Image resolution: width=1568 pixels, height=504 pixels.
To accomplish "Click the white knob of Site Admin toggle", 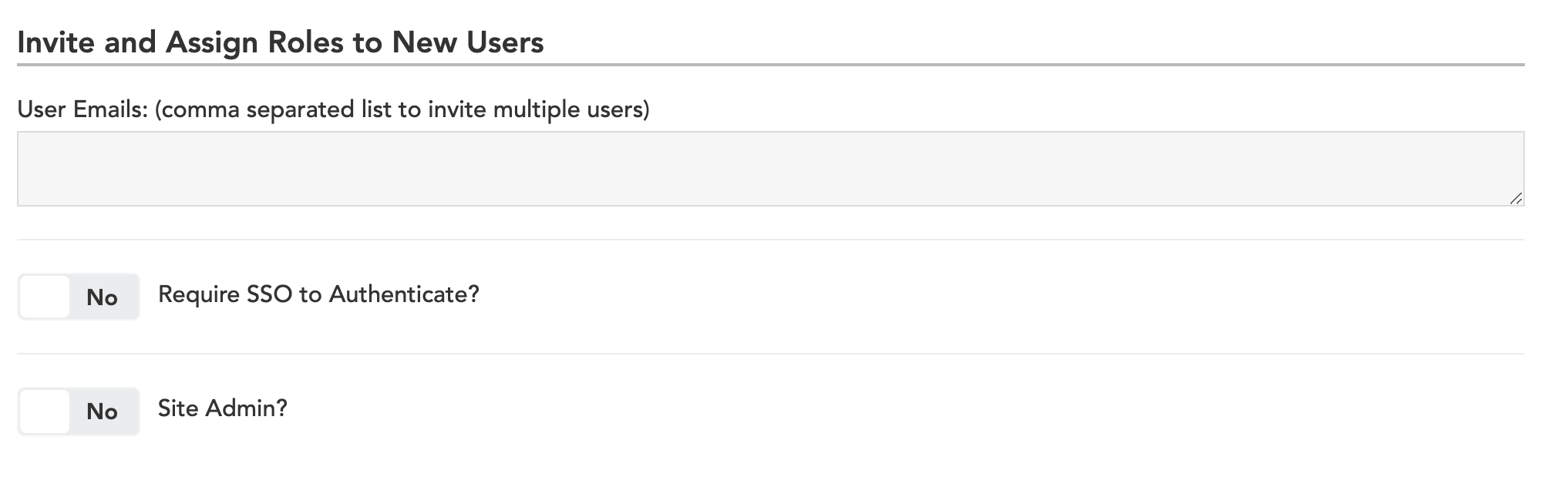I will 45,411.
